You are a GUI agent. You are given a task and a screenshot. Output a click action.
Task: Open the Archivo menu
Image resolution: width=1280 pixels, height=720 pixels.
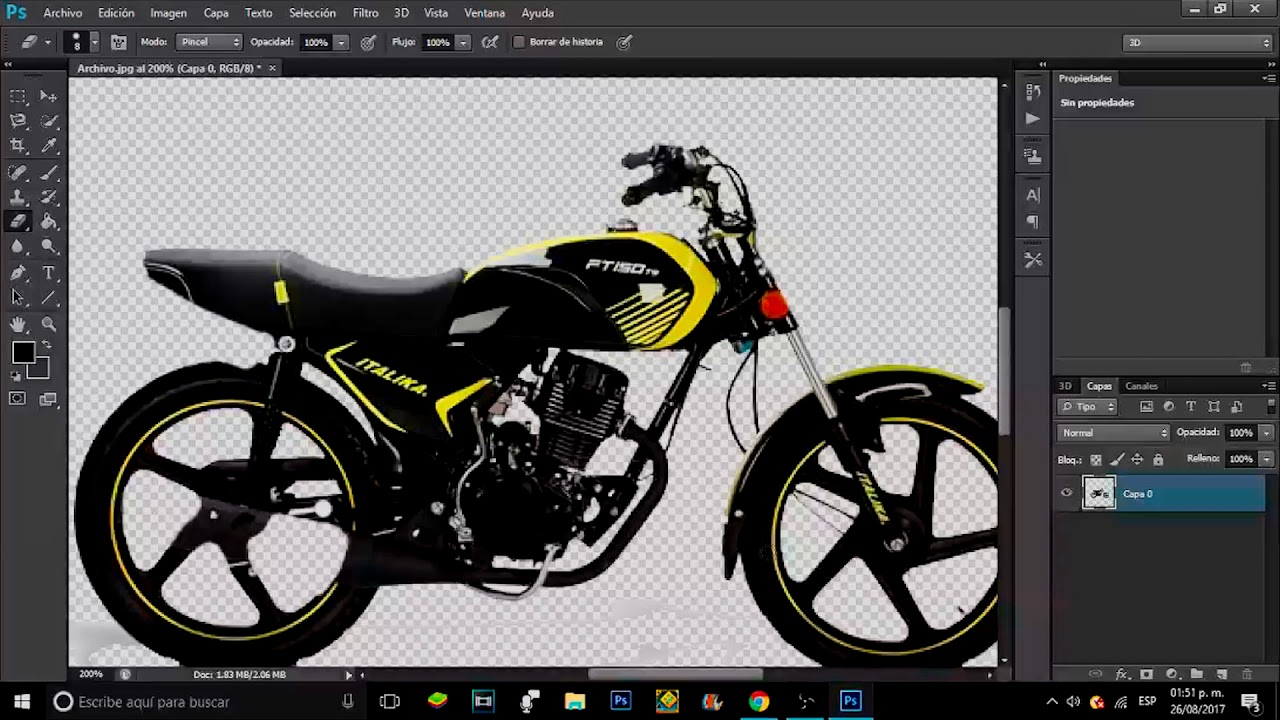point(63,13)
